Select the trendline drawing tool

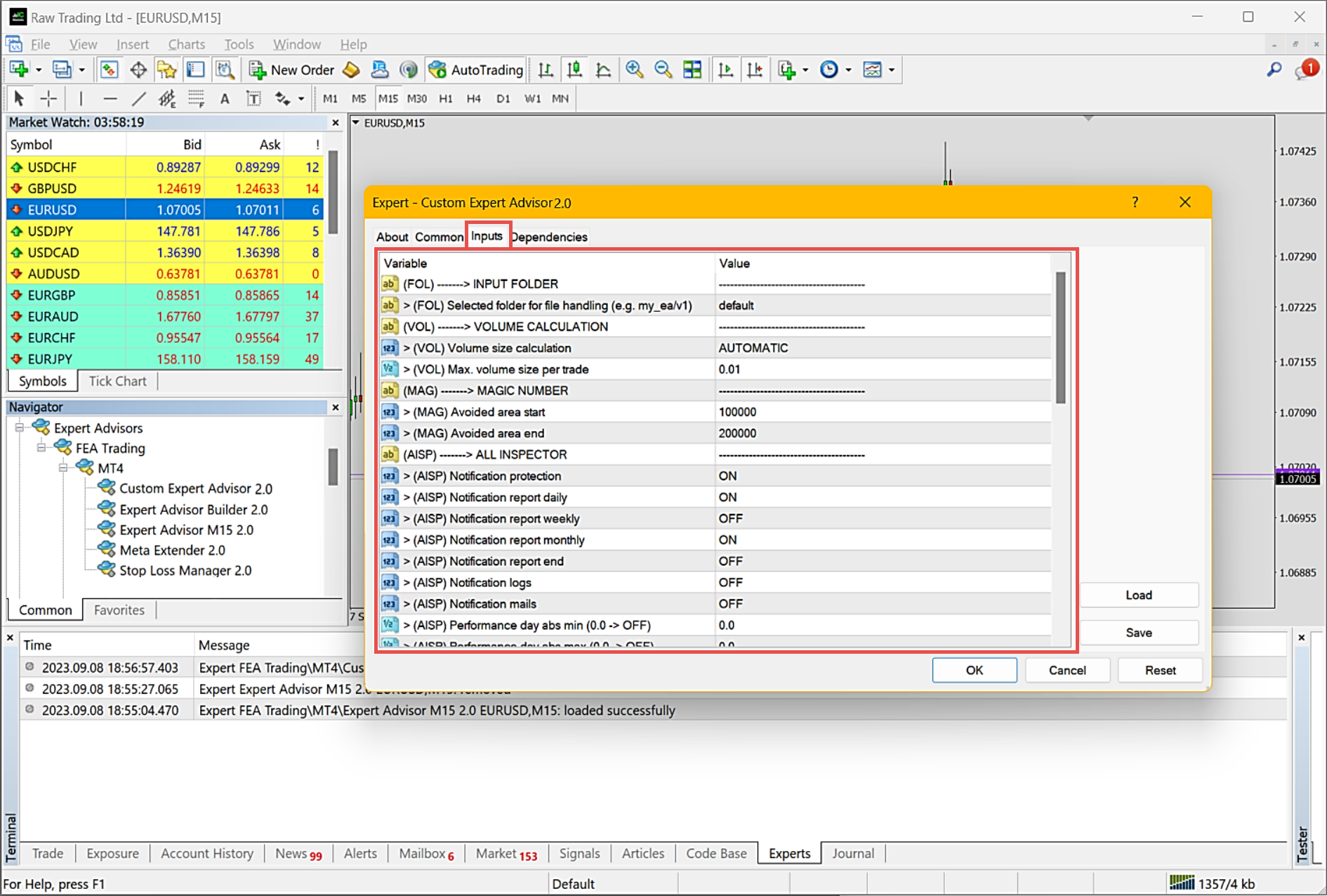138,98
